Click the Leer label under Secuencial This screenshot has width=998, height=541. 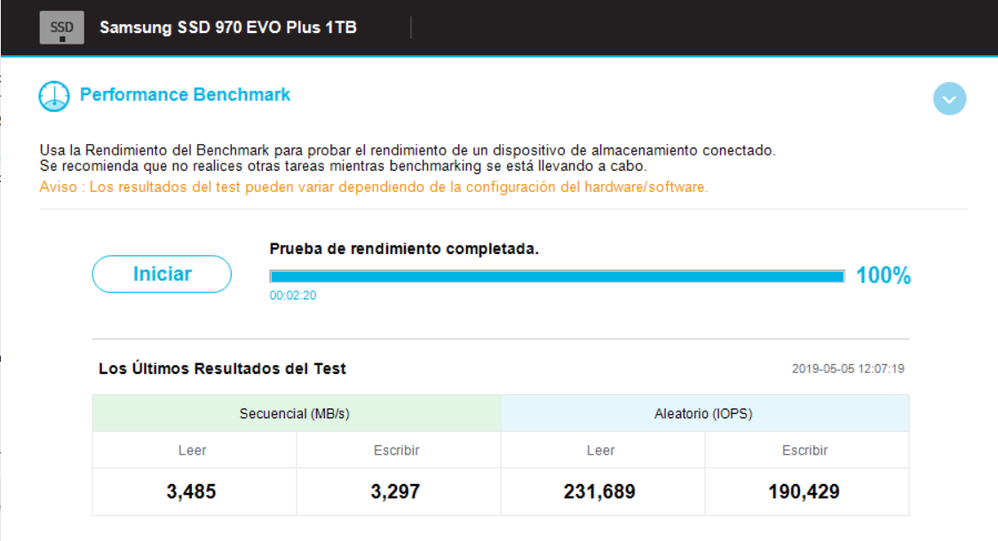(192, 450)
